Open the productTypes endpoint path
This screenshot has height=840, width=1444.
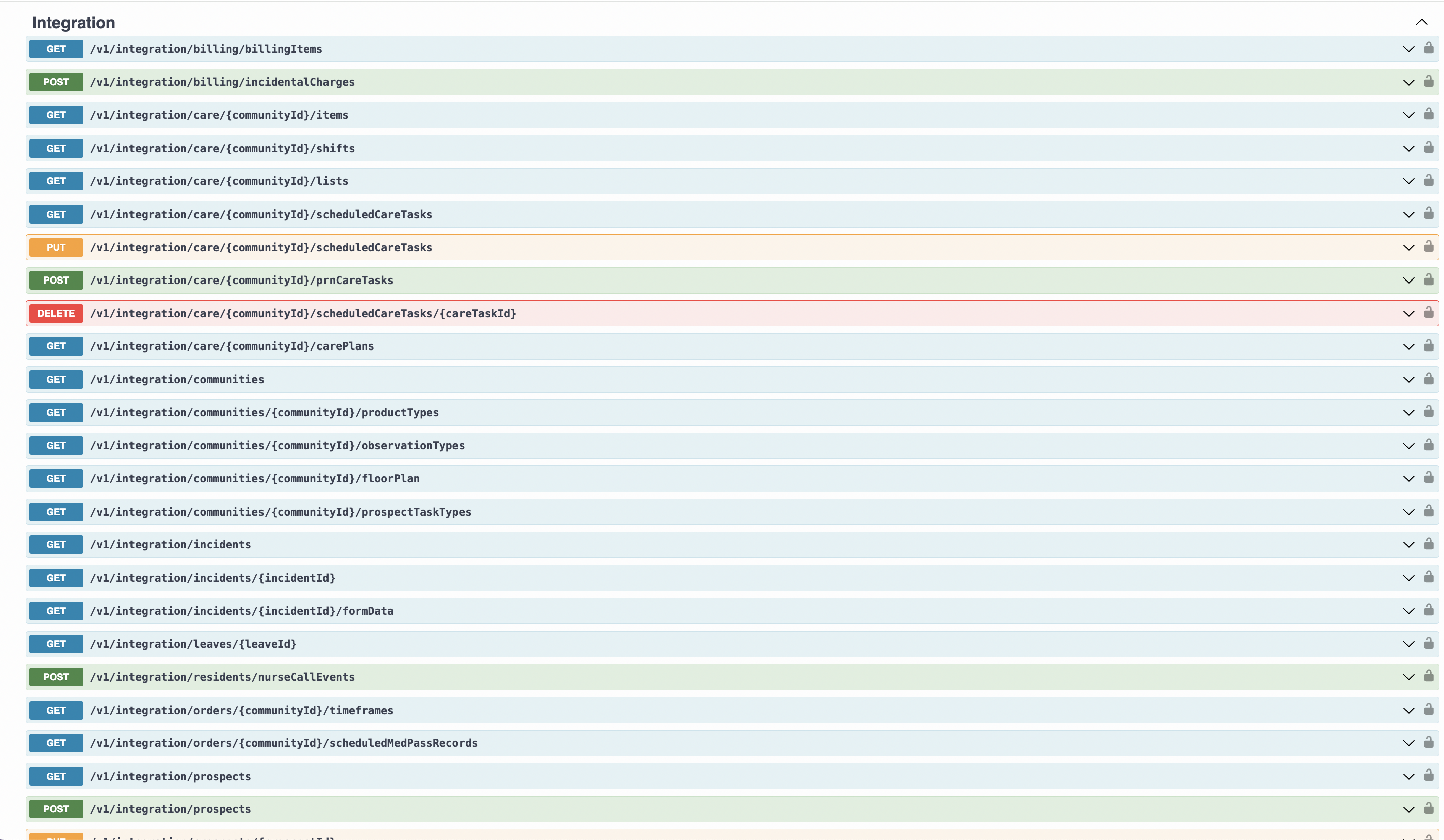click(264, 413)
